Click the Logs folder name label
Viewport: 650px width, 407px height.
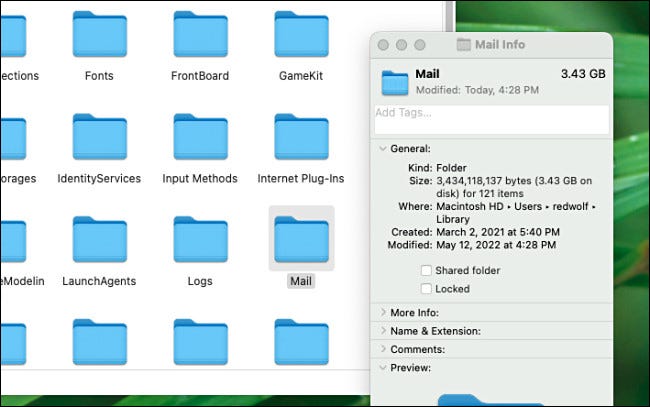coord(200,281)
